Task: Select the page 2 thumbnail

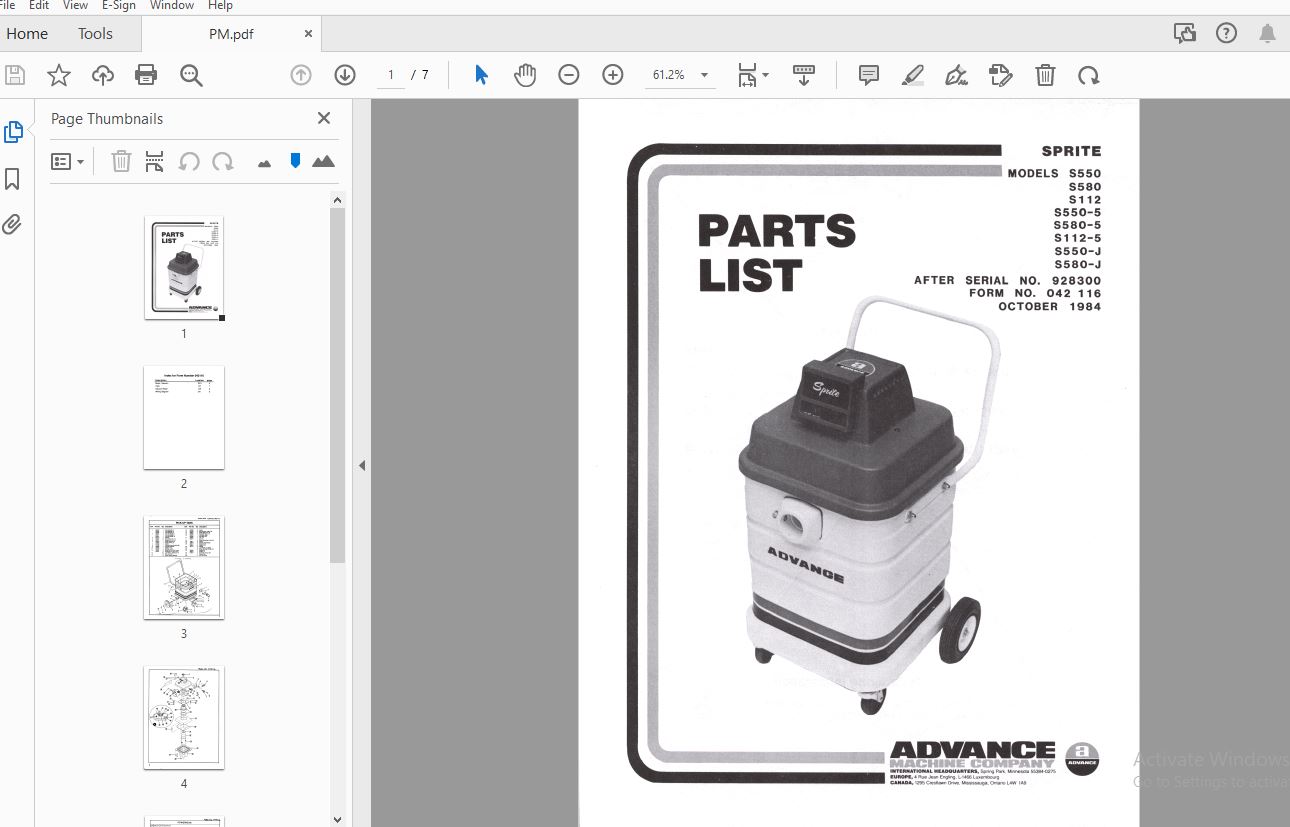Action: [184, 418]
